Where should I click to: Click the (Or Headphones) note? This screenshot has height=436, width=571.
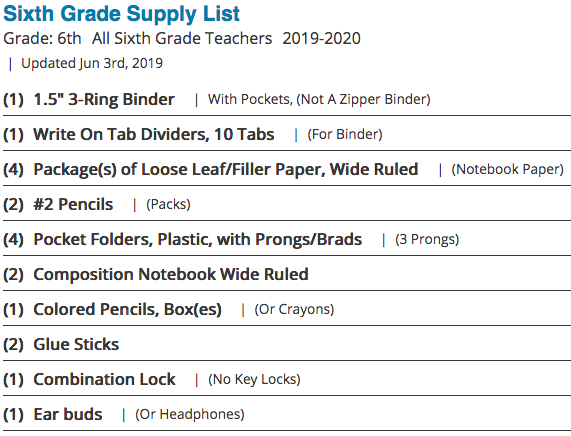[x=190, y=414]
